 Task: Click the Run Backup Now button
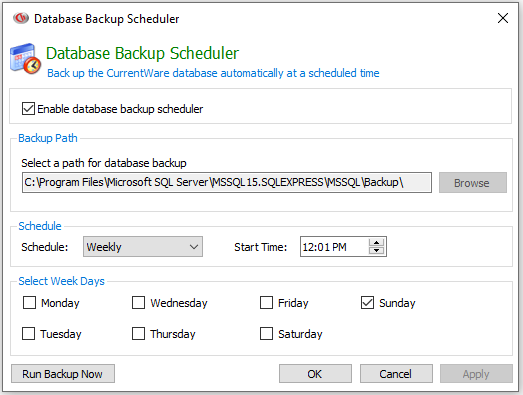tap(63, 374)
